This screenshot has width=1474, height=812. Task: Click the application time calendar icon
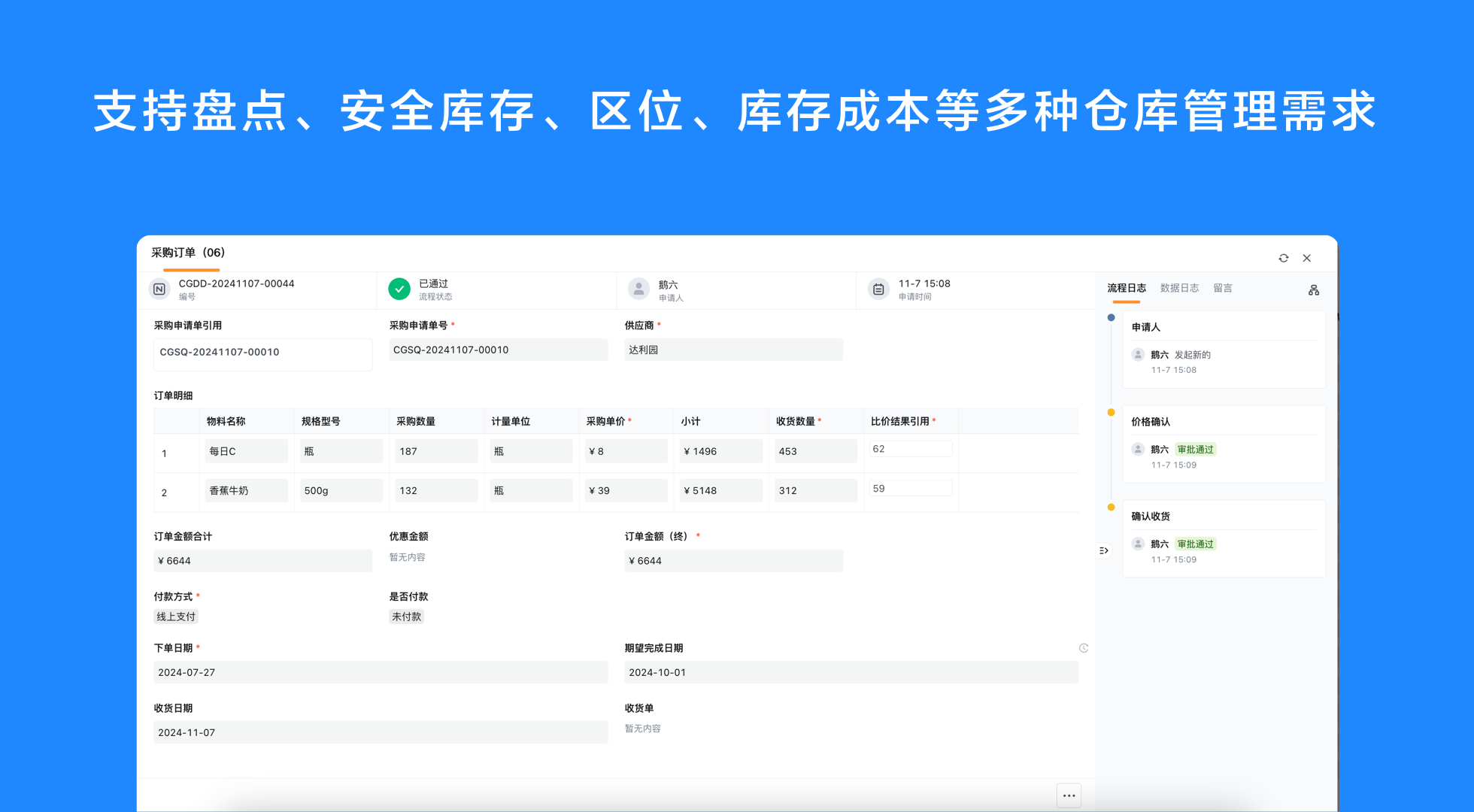pyautogui.click(x=878, y=289)
